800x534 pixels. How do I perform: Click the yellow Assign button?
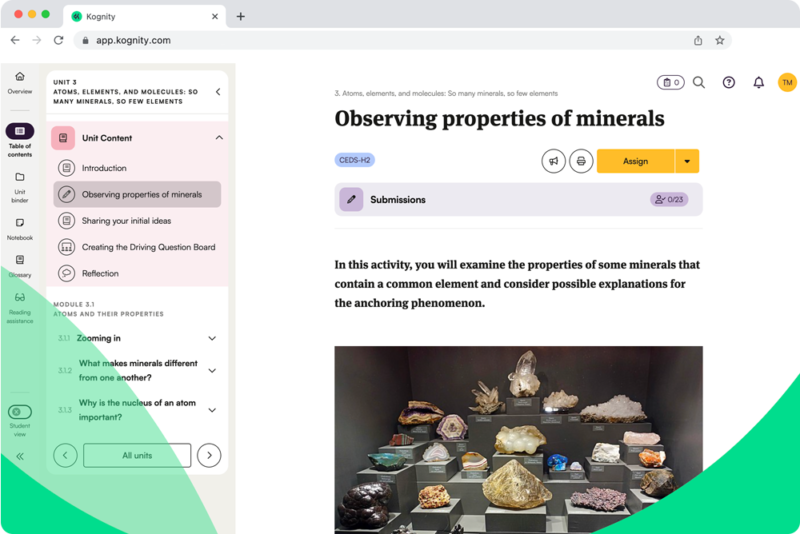pyautogui.click(x=635, y=161)
